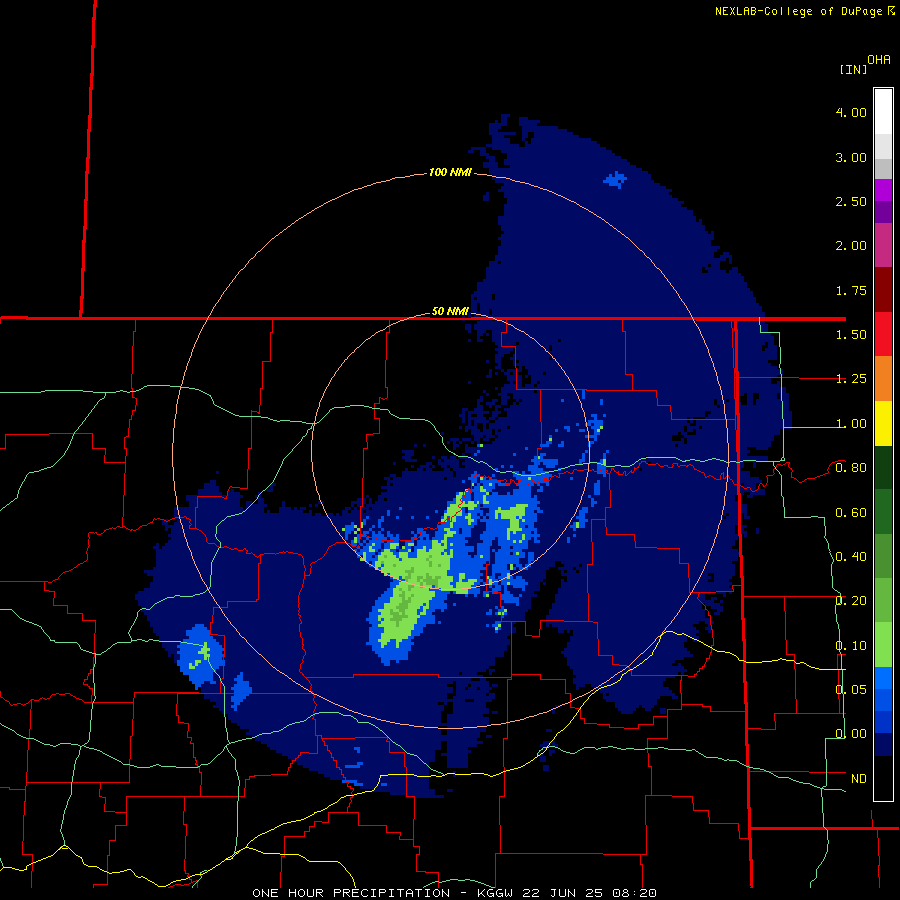Click the 100 NMI range ring label
Image resolution: width=900 pixels, height=900 pixels.
click(x=450, y=172)
